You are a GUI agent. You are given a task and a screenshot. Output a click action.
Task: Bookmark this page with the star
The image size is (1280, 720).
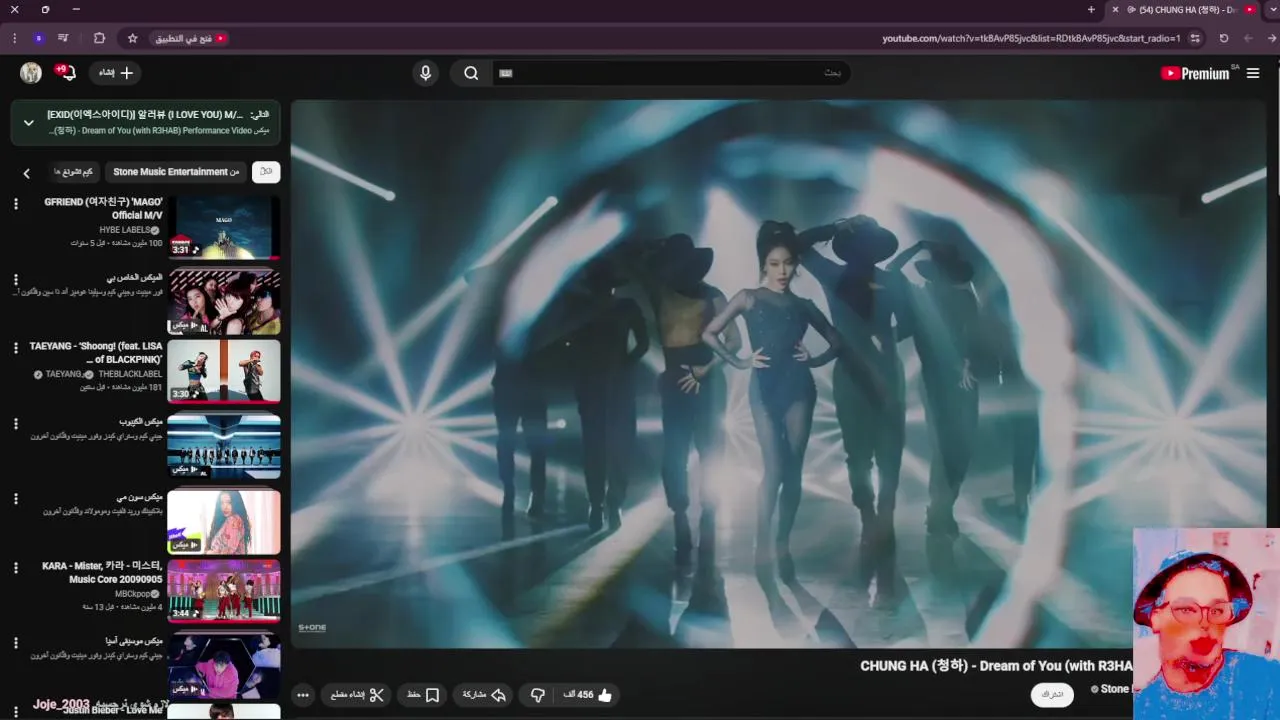[132, 38]
